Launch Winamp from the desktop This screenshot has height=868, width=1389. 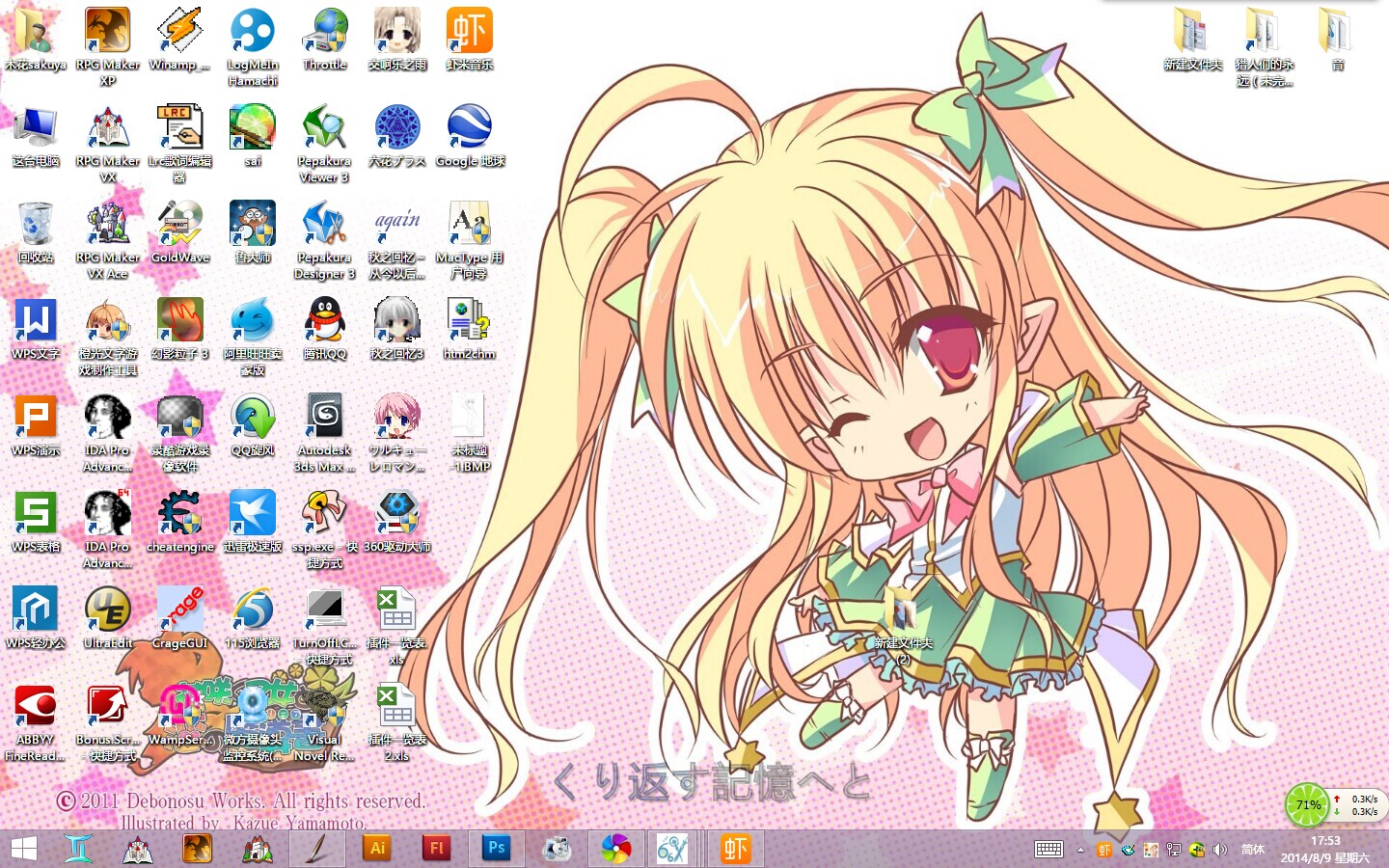[x=179, y=39]
